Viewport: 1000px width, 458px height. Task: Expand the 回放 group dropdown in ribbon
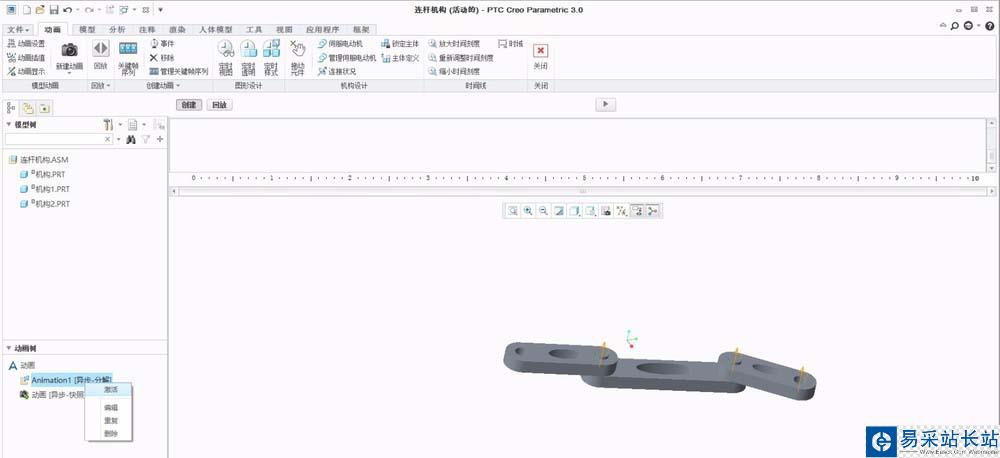click(100, 85)
